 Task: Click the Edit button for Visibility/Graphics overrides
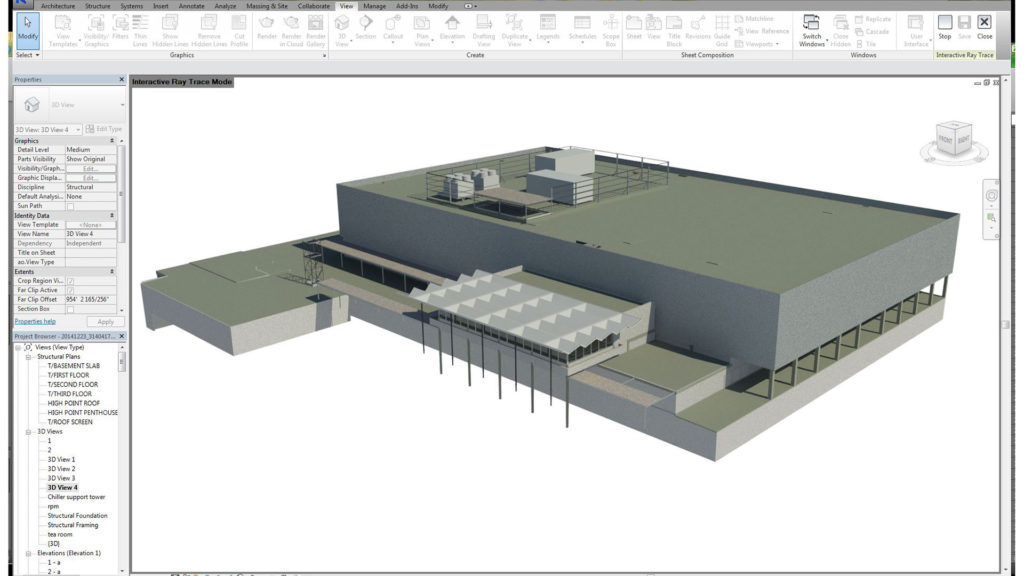point(90,169)
